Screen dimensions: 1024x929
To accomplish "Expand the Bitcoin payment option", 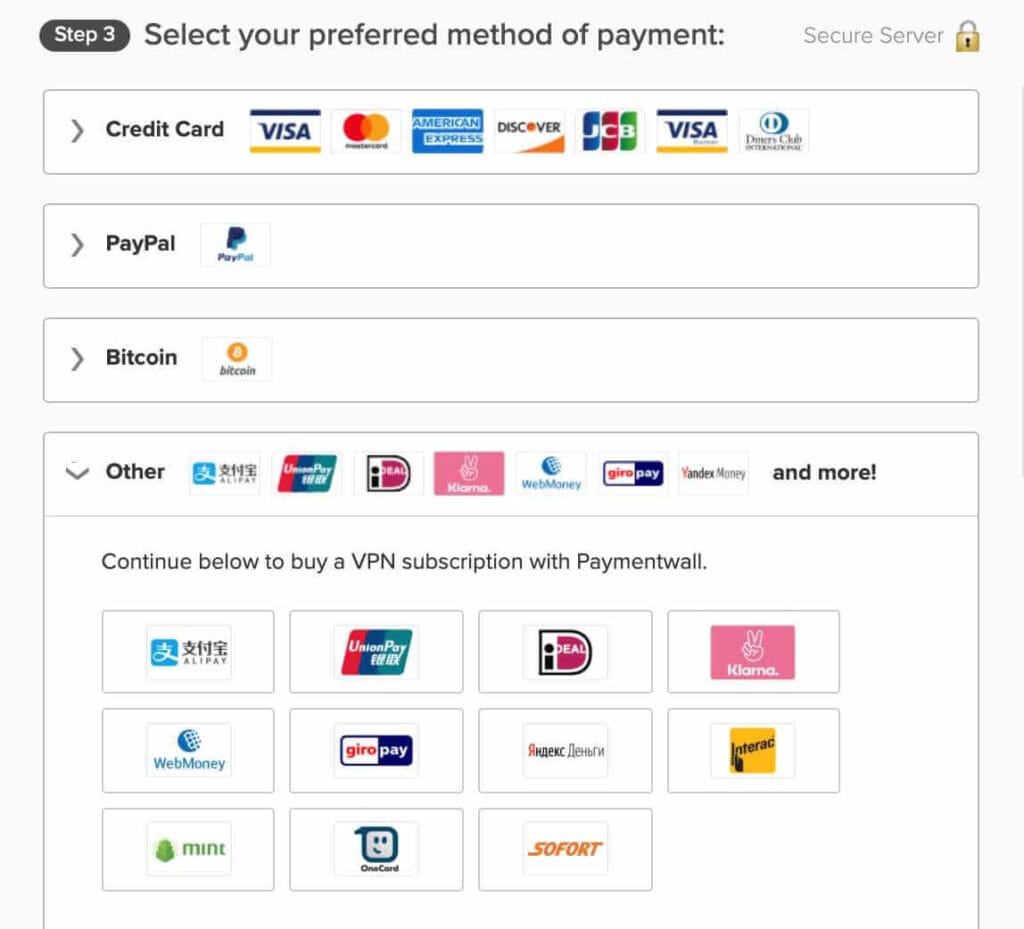I will [x=77, y=359].
